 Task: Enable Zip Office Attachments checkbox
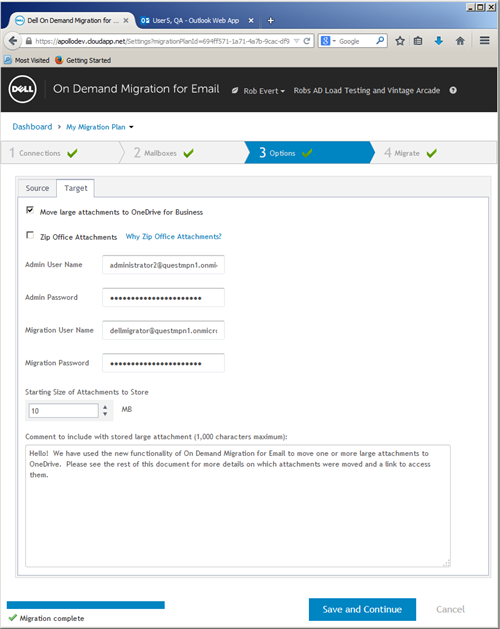click(30, 235)
